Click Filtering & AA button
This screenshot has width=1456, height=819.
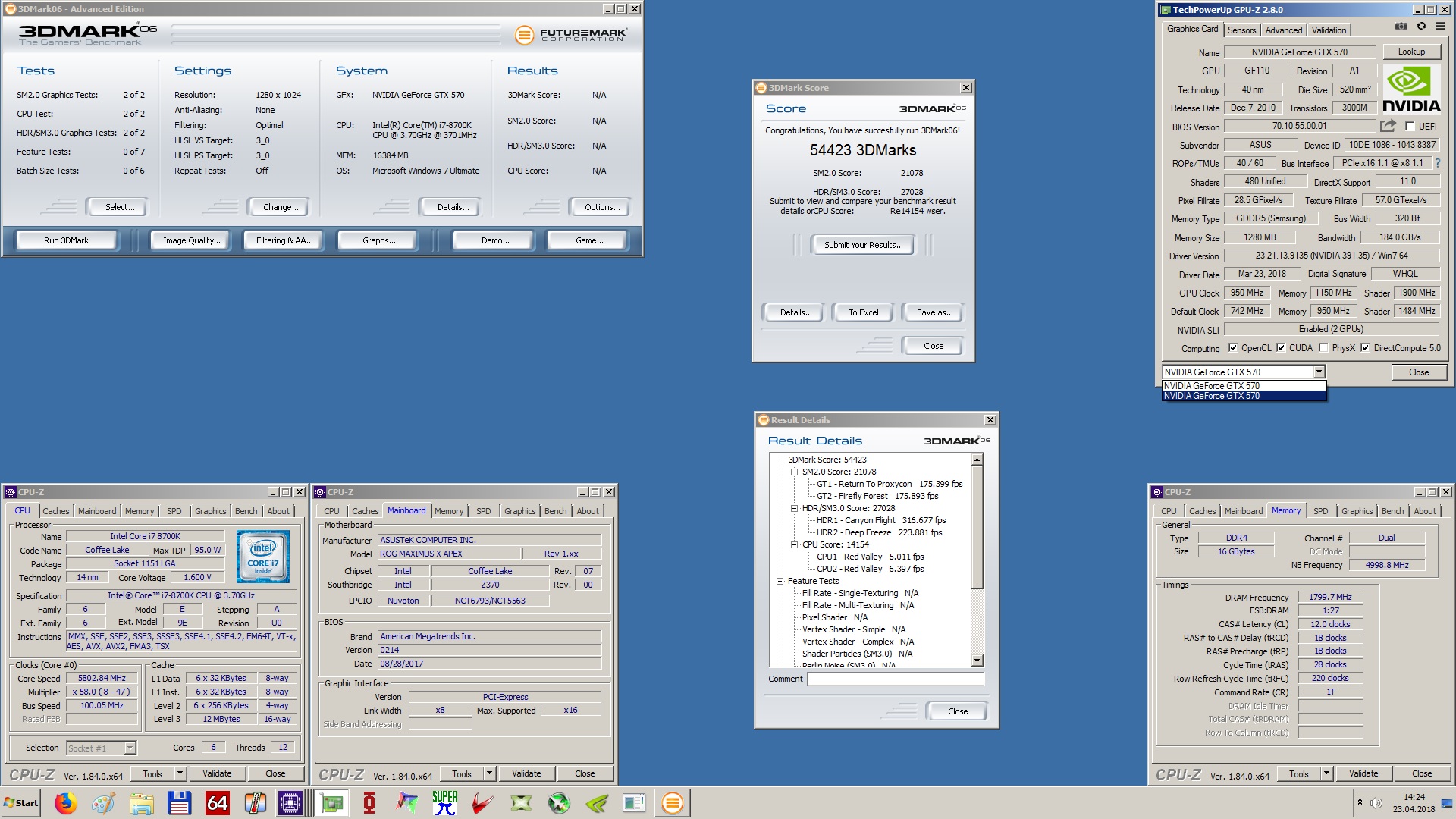pos(284,240)
